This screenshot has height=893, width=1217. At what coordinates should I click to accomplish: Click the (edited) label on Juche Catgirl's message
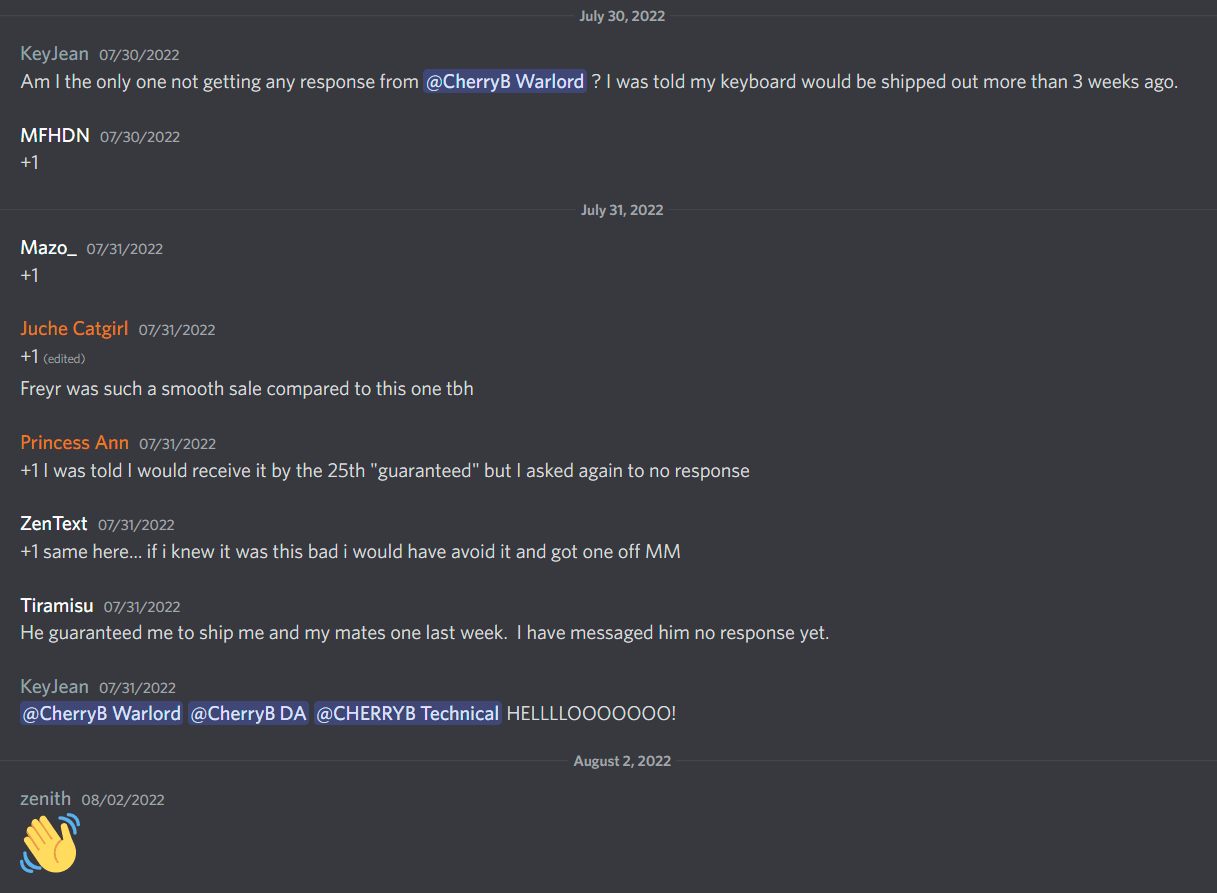click(64, 358)
